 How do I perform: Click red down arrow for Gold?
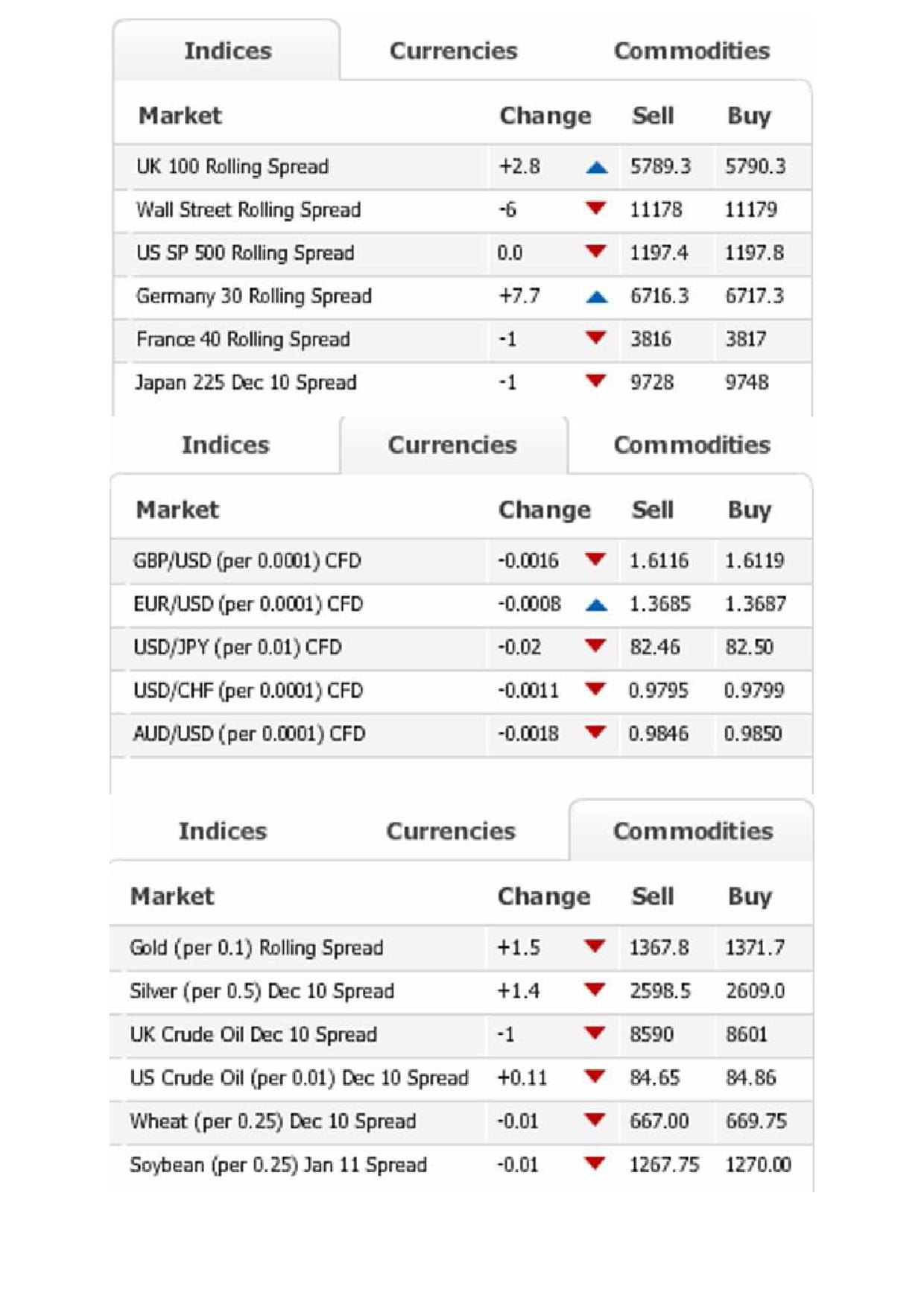coord(595,946)
